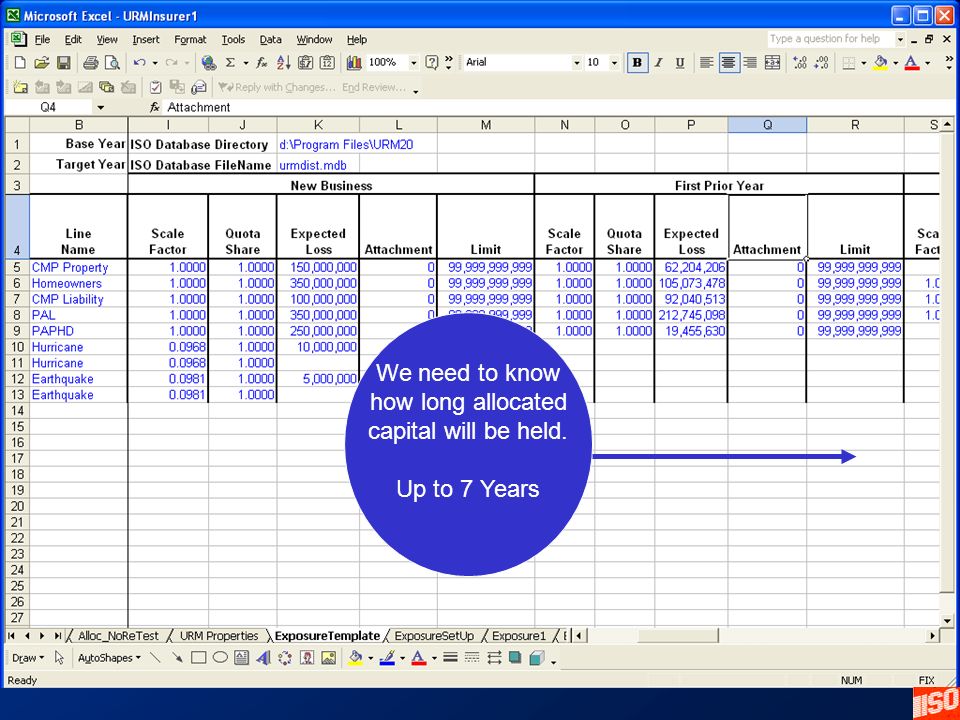This screenshot has height=720, width=960.
Task: Open the AutoShapes dropdown
Action: click(x=110, y=658)
